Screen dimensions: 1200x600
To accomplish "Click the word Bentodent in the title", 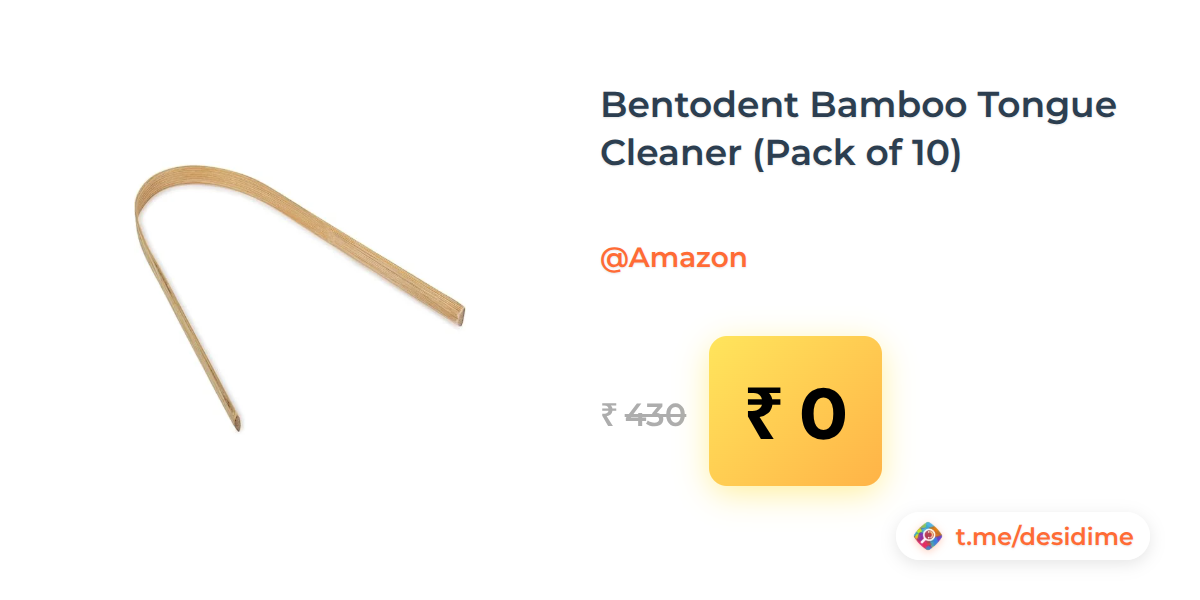I will (x=699, y=104).
